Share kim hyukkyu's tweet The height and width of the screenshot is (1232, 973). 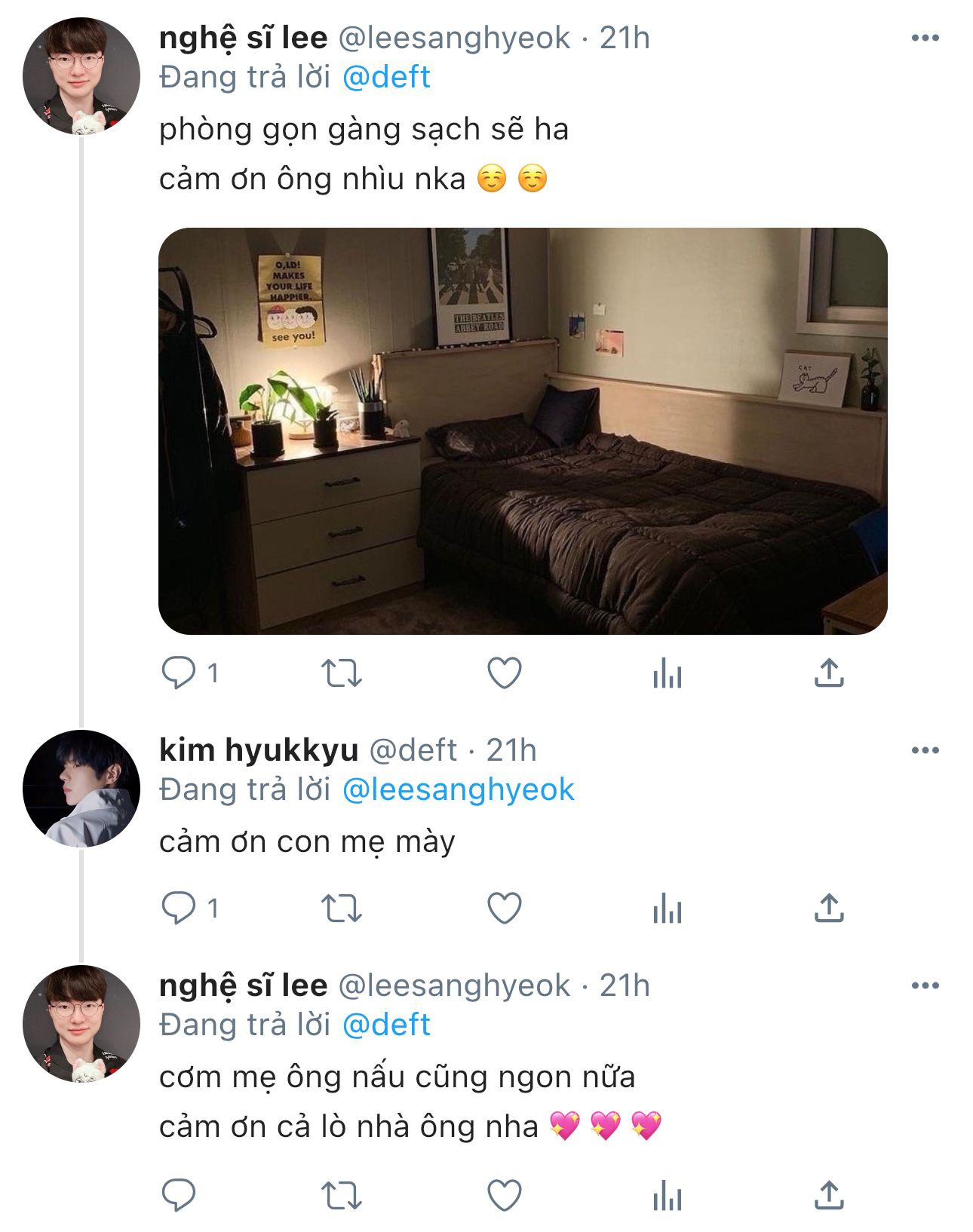[x=829, y=908]
